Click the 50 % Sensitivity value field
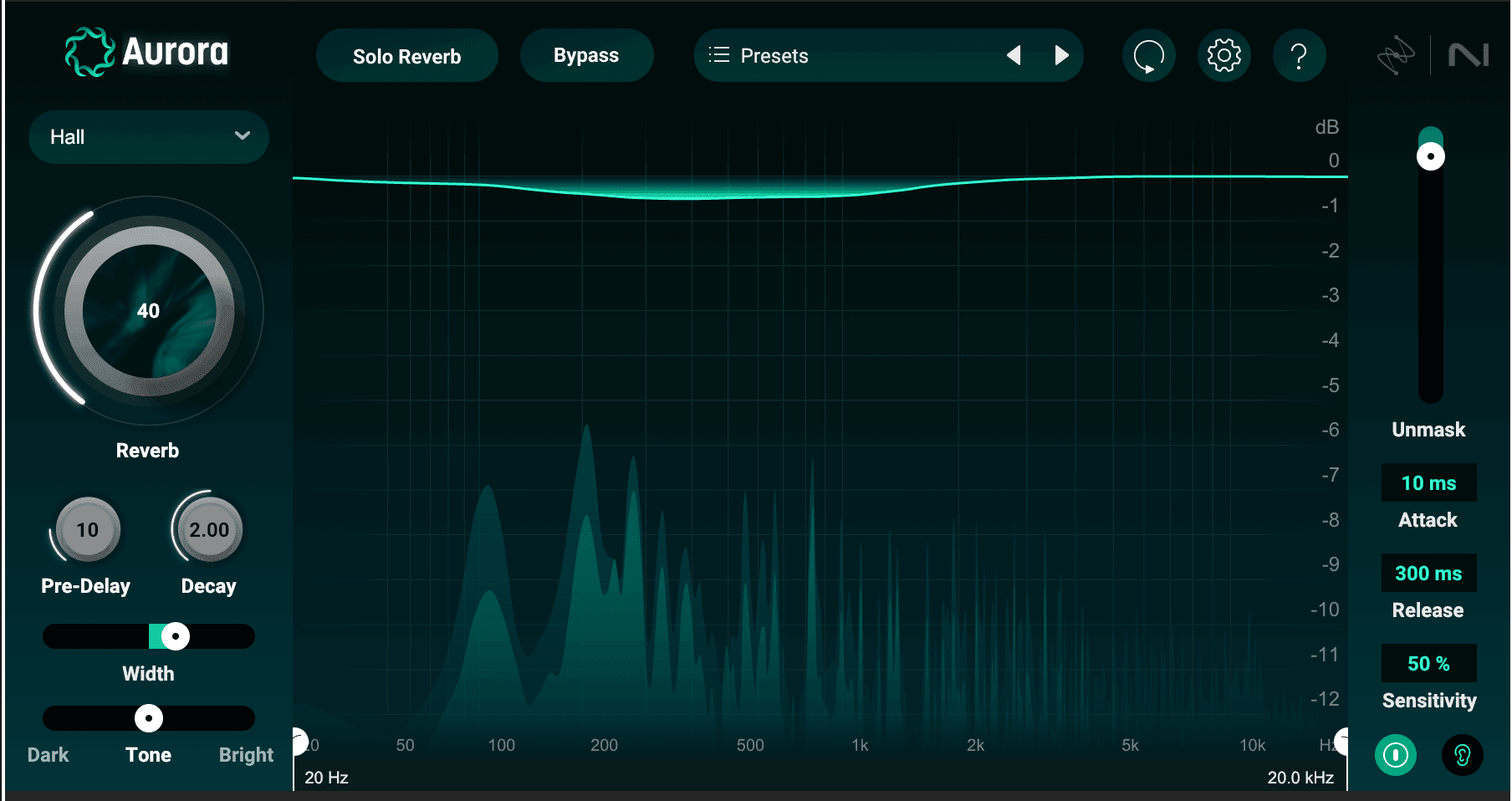The height and width of the screenshot is (801, 1512). pos(1428,663)
